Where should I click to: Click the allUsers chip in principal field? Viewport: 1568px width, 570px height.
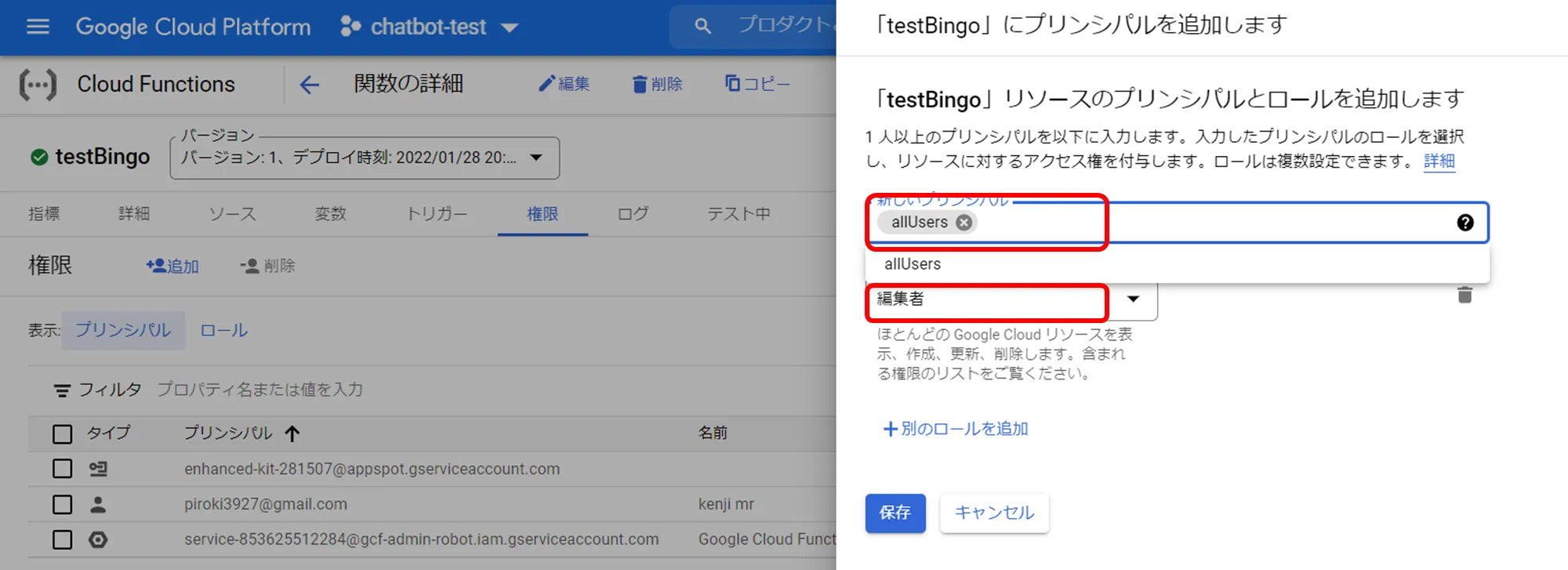(x=919, y=223)
